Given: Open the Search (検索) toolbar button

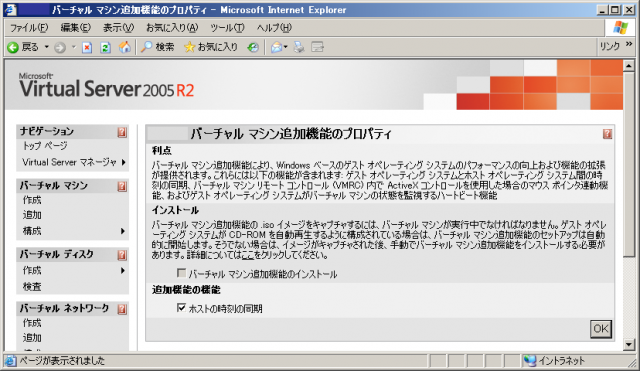Looking at the screenshot, I should 157,47.
